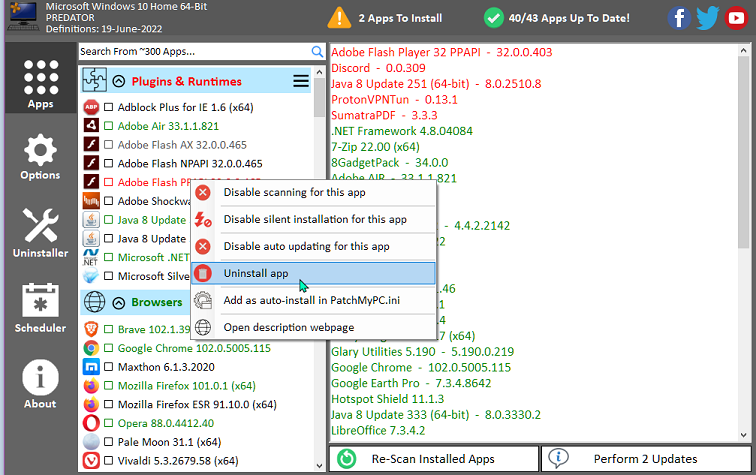Collapse the Browsers category

tap(119, 302)
